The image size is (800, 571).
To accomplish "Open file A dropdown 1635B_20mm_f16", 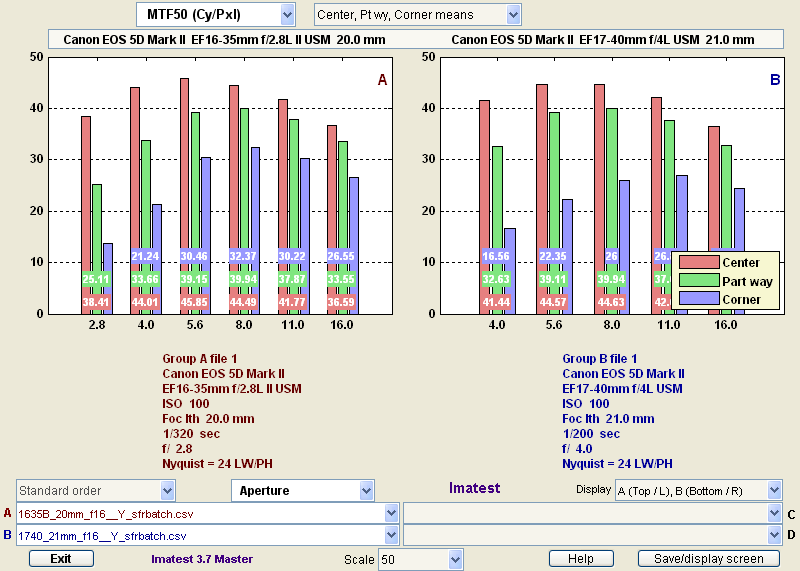I will (208, 514).
